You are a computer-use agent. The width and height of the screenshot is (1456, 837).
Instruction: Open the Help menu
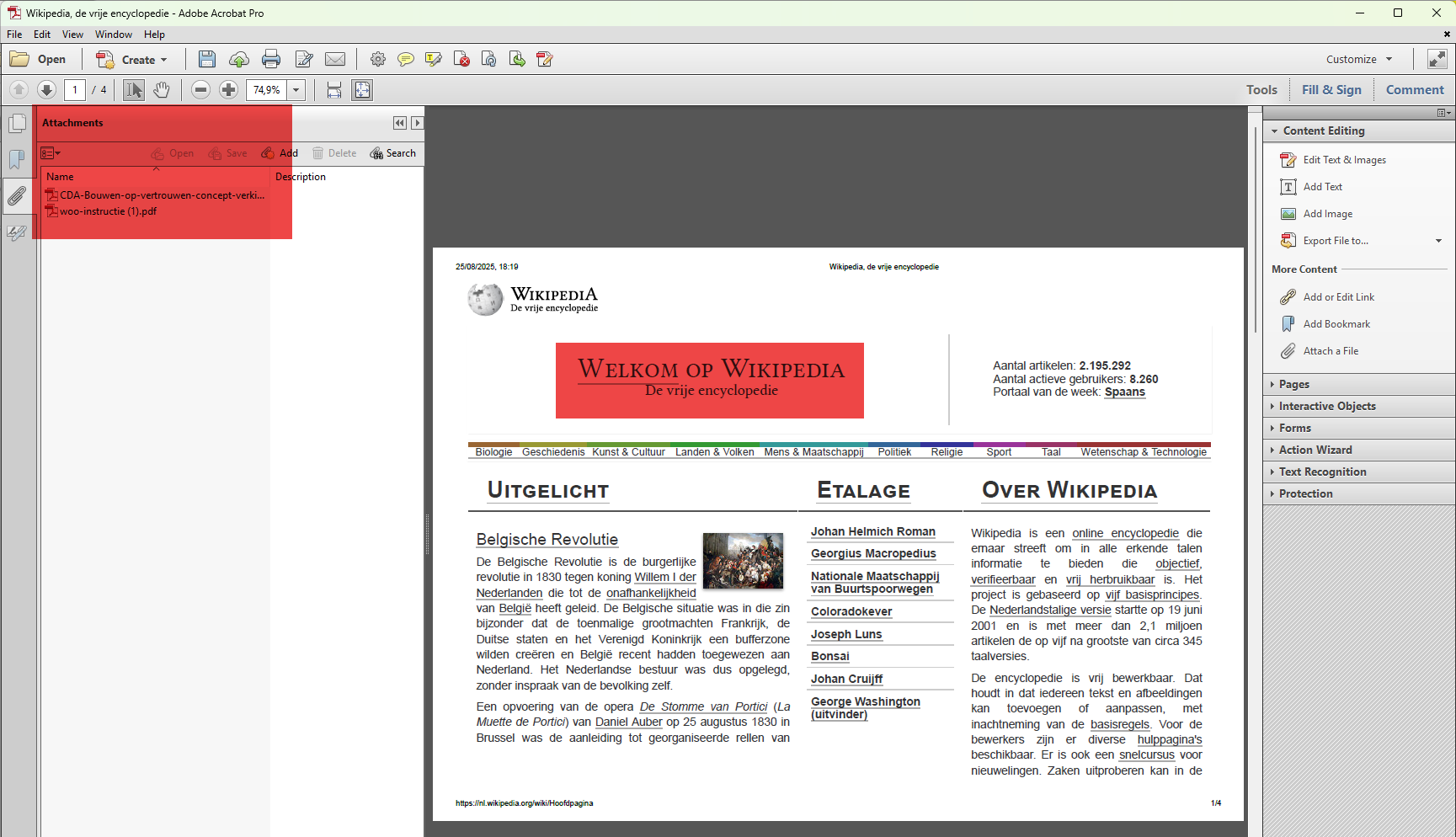click(x=154, y=35)
